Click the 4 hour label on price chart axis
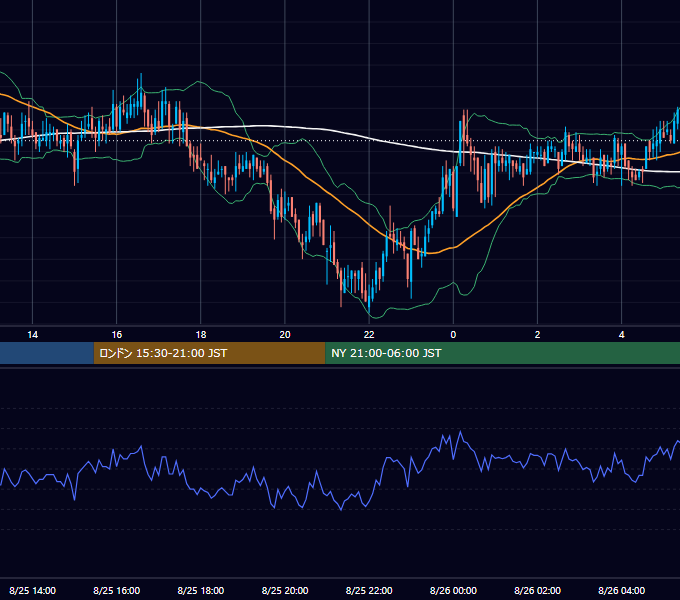Image resolution: width=680 pixels, height=600 pixels. tap(621, 335)
